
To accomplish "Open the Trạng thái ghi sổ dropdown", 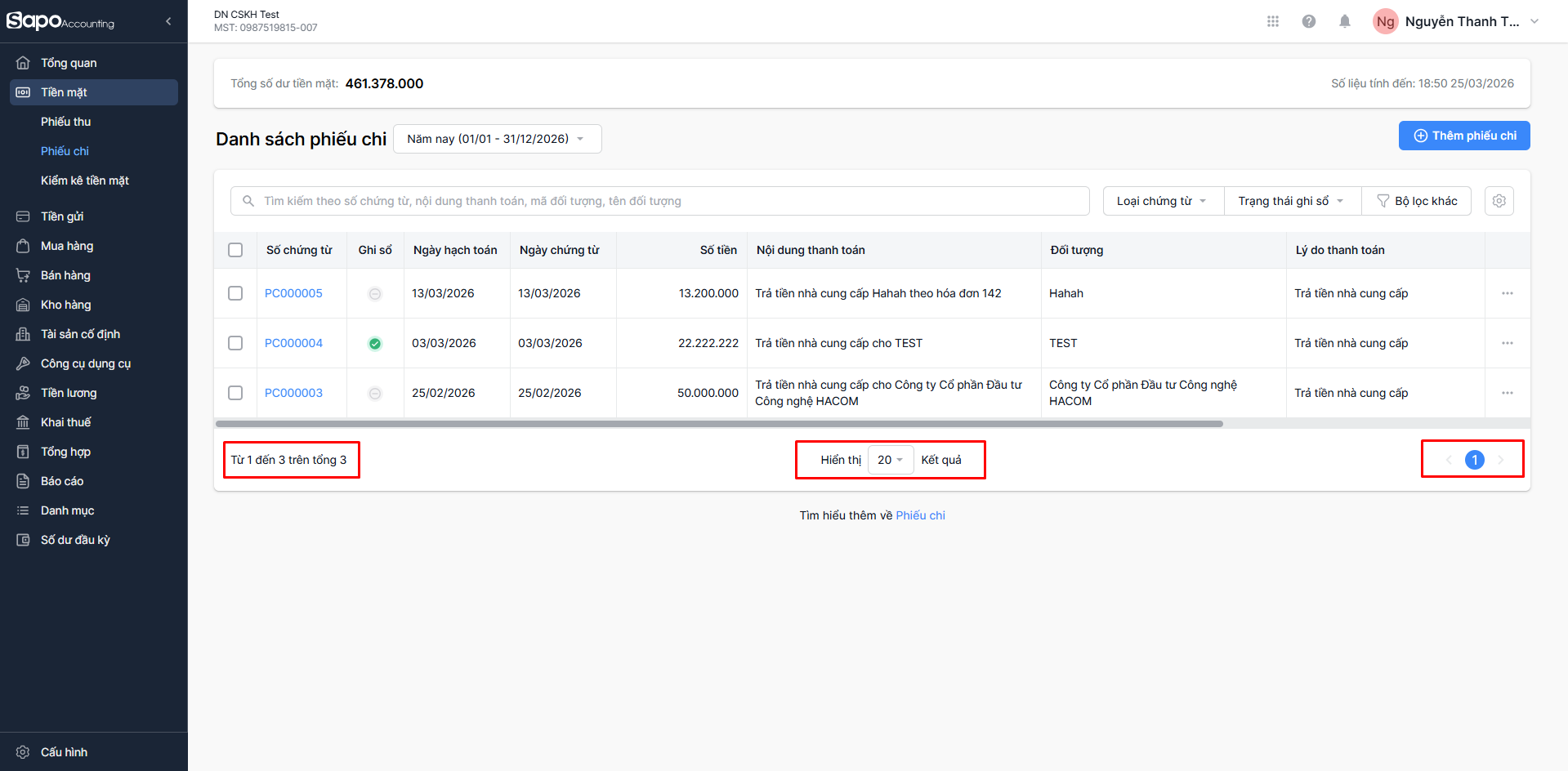I will [x=1291, y=201].
